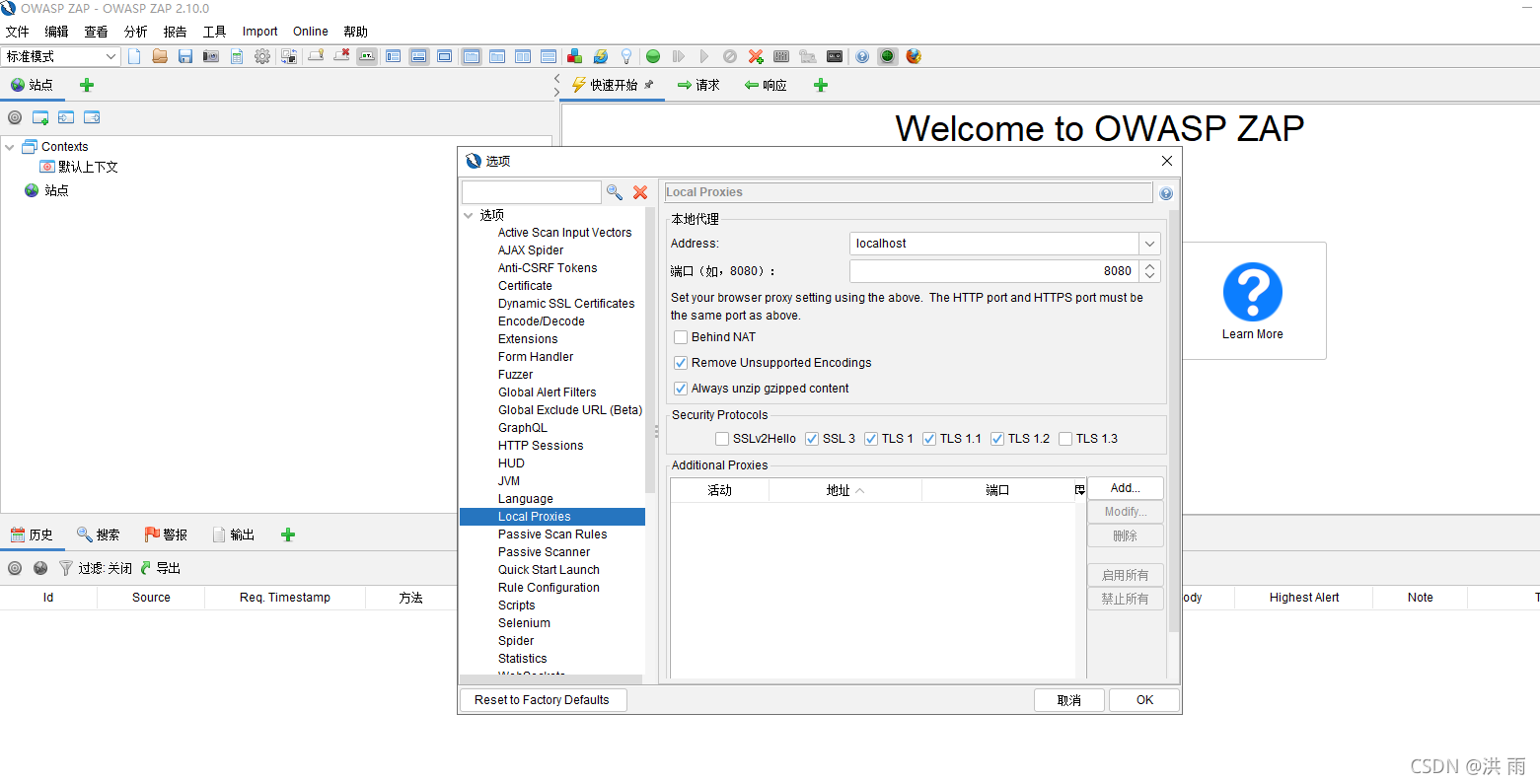
Task: Open the 分析 menu
Action: point(136,32)
